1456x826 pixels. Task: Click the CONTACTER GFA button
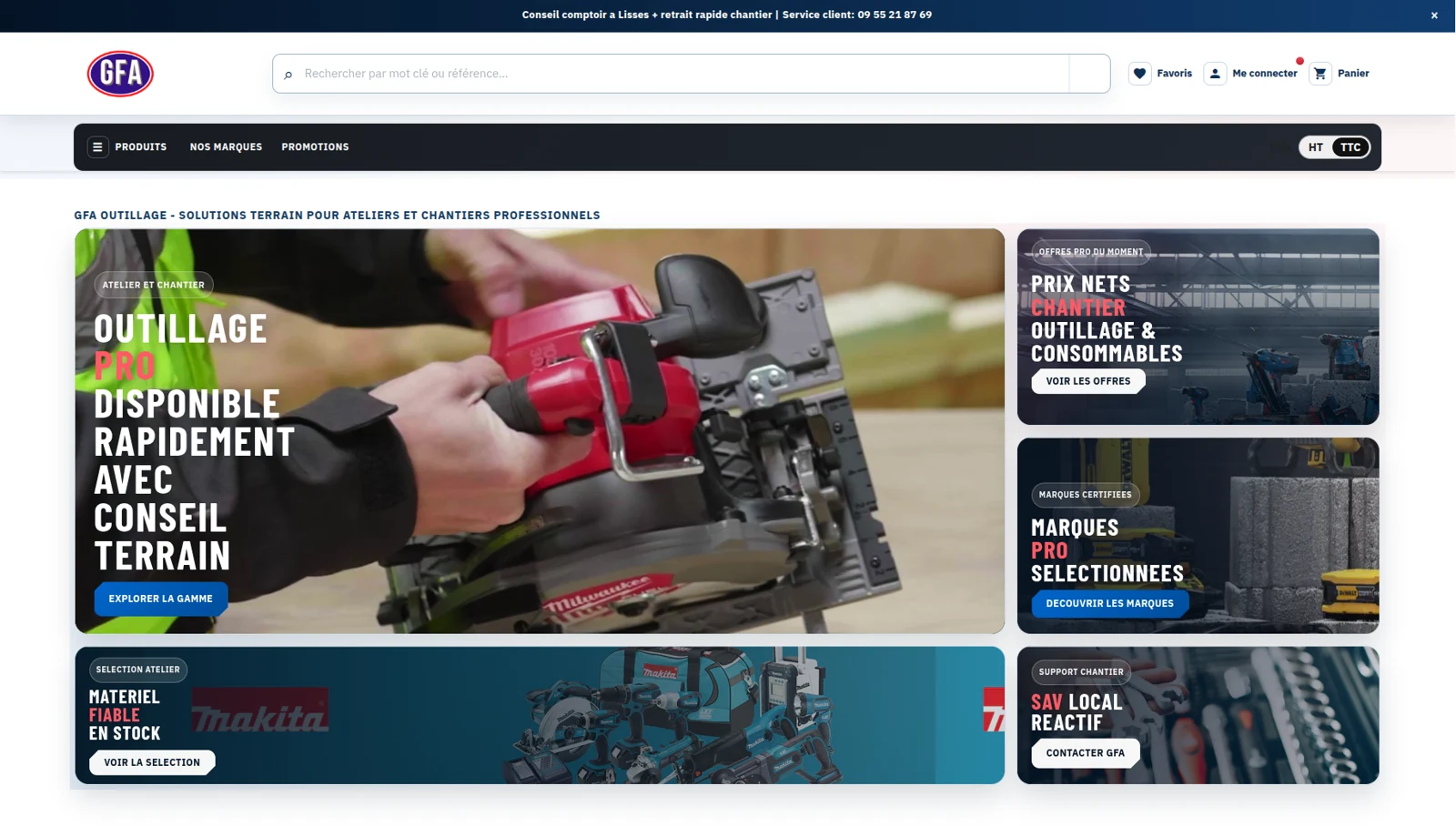point(1086,753)
